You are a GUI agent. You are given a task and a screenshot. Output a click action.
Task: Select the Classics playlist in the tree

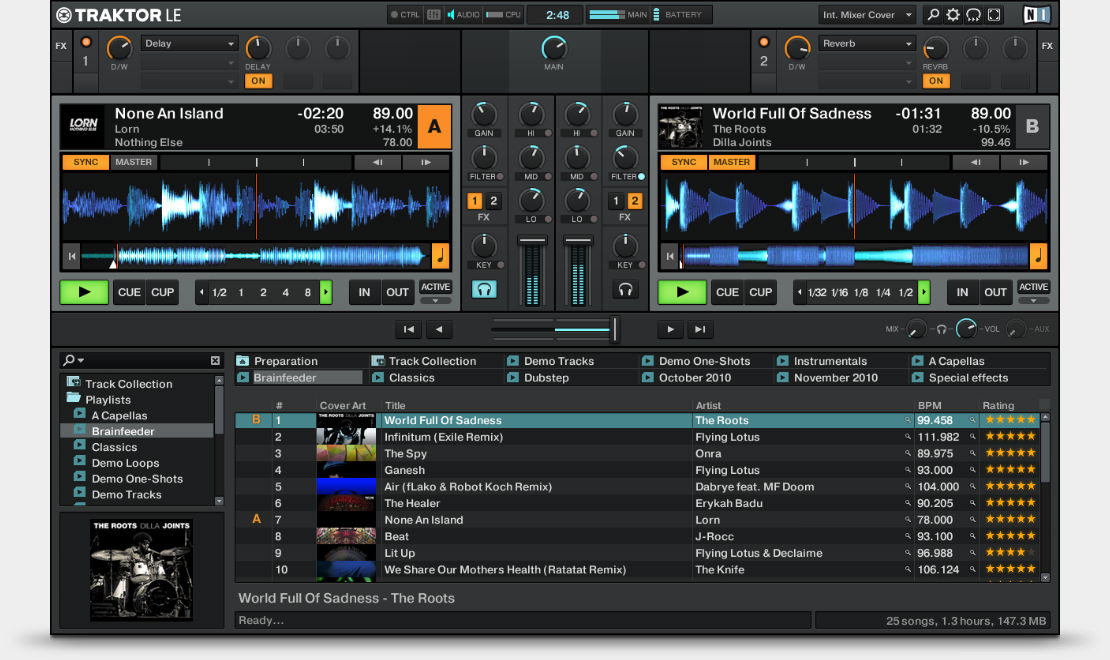click(x=114, y=447)
